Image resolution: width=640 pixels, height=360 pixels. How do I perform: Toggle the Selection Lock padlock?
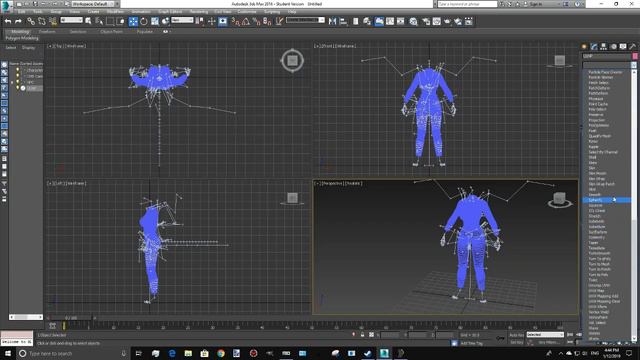coord(362,335)
